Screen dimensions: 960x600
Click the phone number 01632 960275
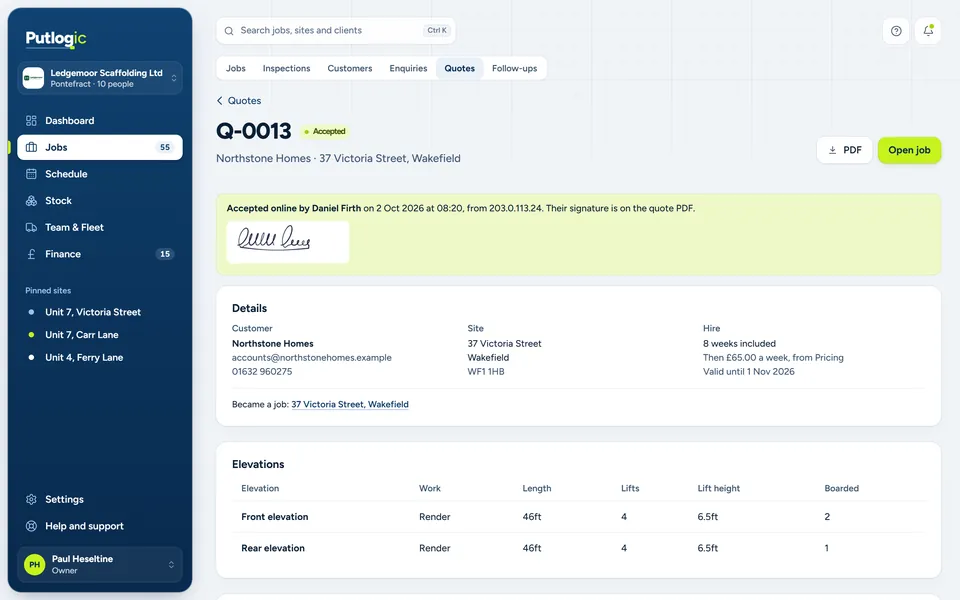(262, 372)
